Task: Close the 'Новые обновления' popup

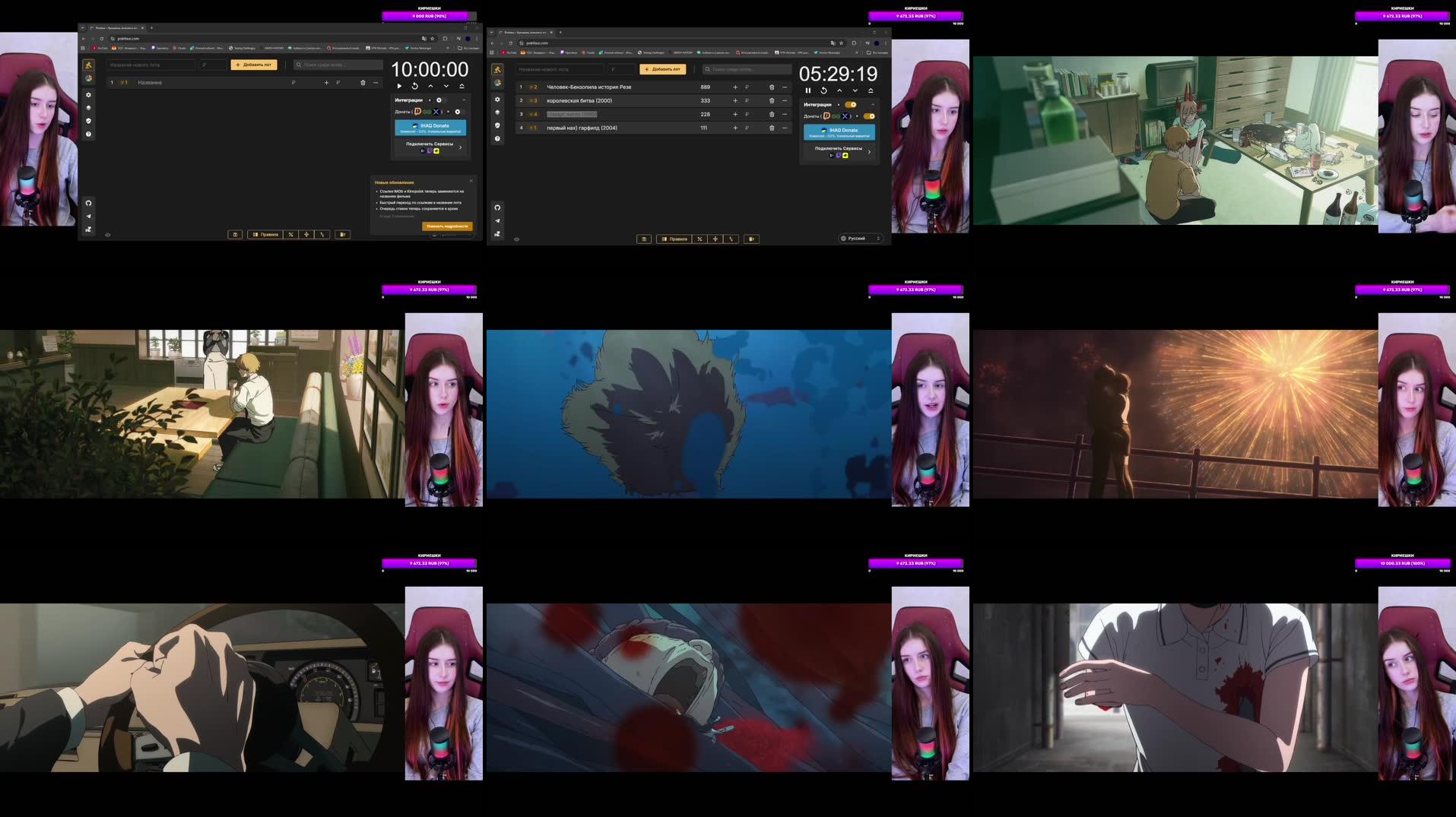Action: (471, 181)
